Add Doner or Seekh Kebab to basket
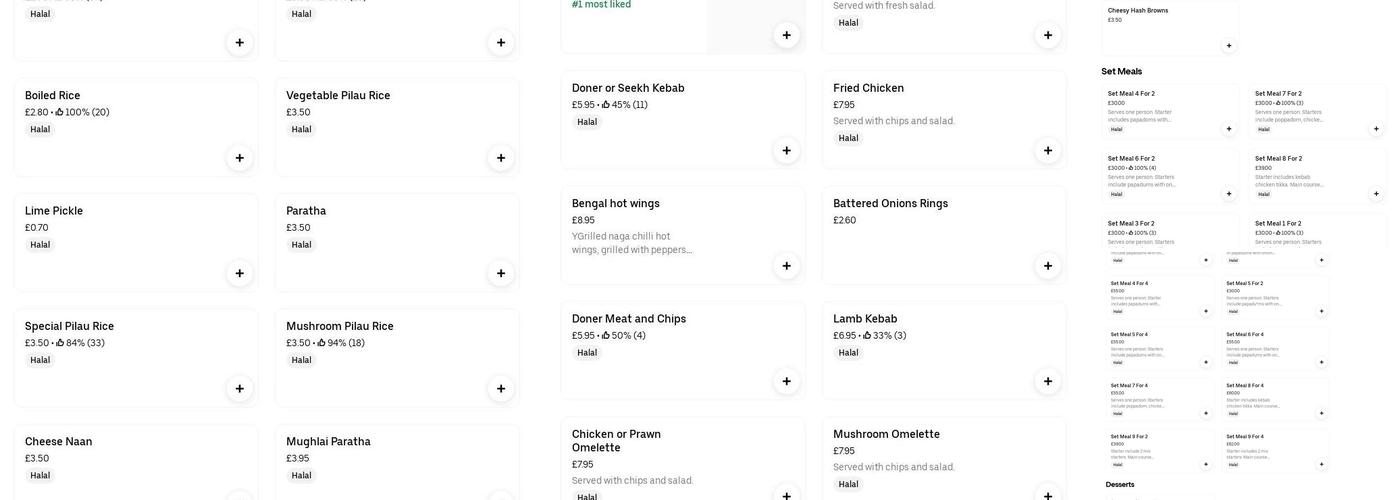The height and width of the screenshot is (500, 1400). coord(786,151)
